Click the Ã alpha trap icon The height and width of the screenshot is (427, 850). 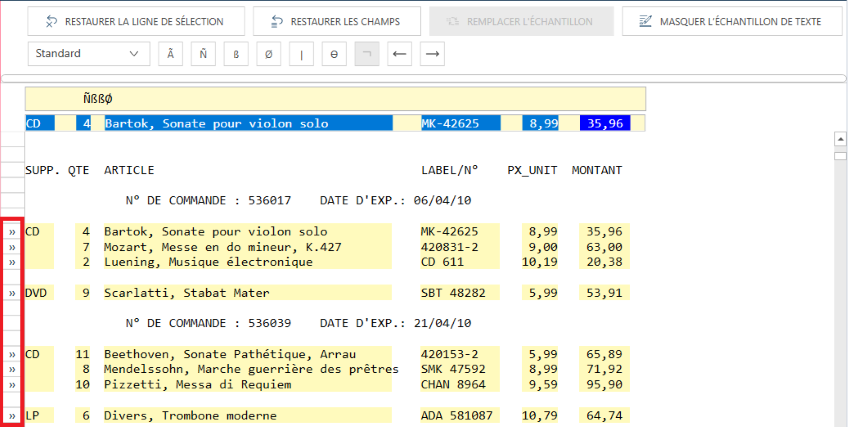tap(171, 53)
